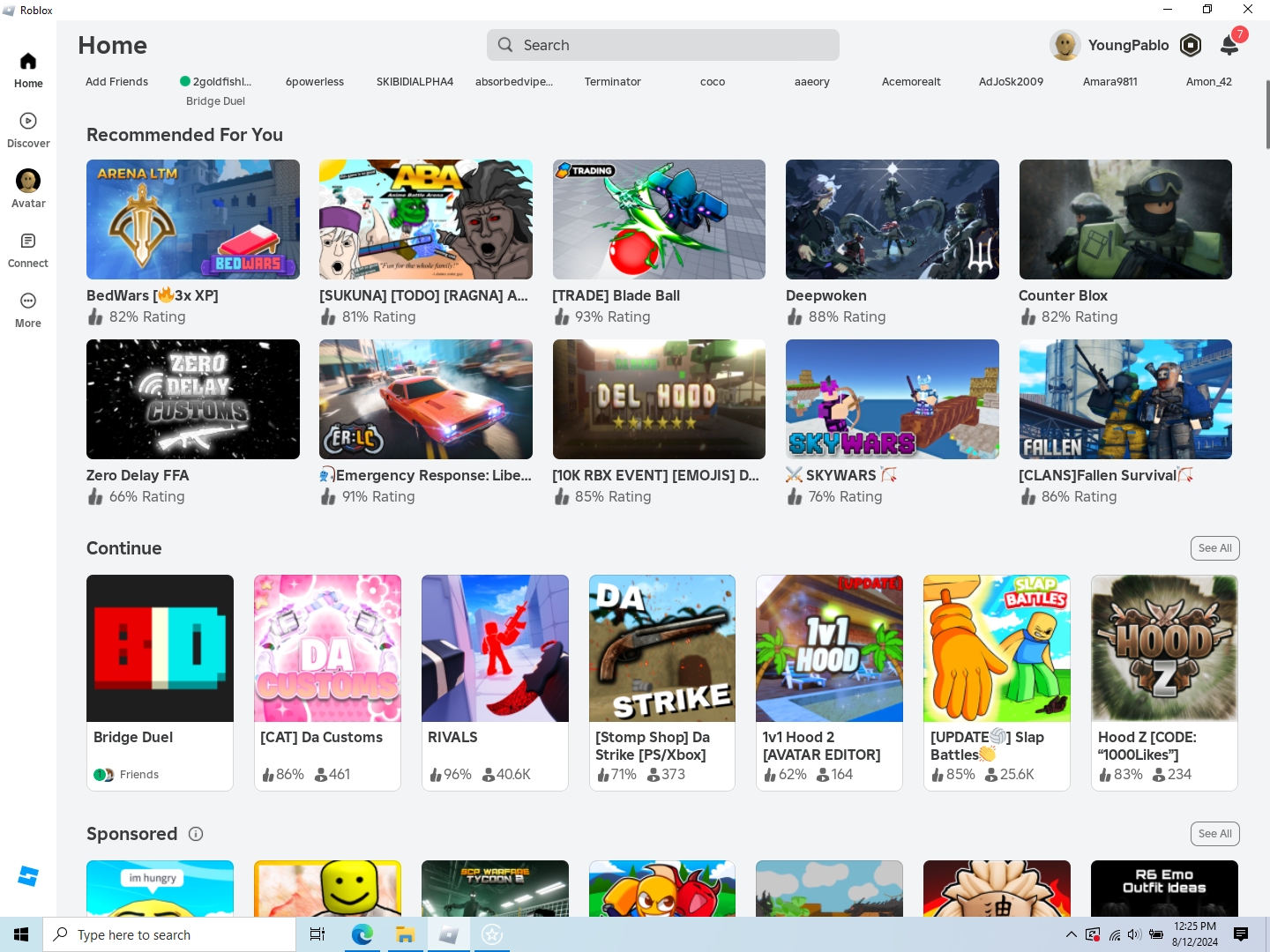1270x952 pixels.
Task: Open Windows Start menu
Action: (x=21, y=934)
